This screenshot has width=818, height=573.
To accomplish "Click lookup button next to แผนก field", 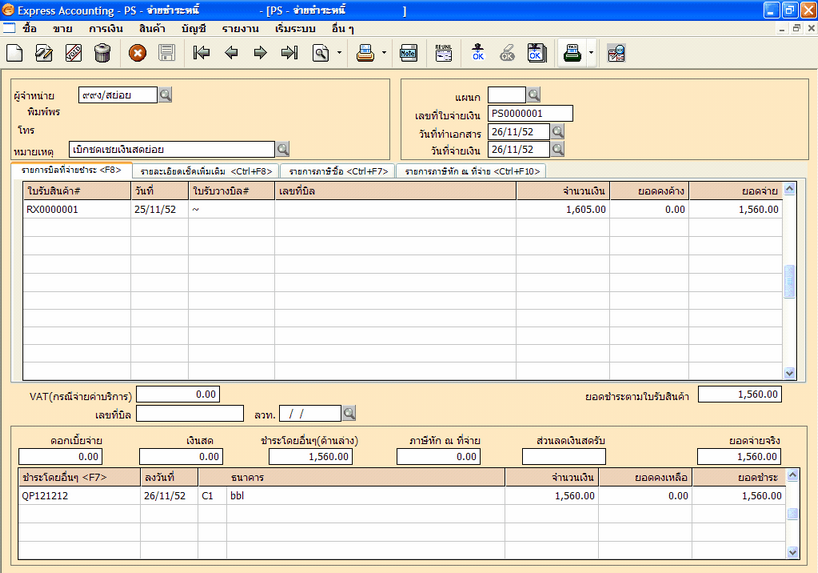I will click(534, 95).
